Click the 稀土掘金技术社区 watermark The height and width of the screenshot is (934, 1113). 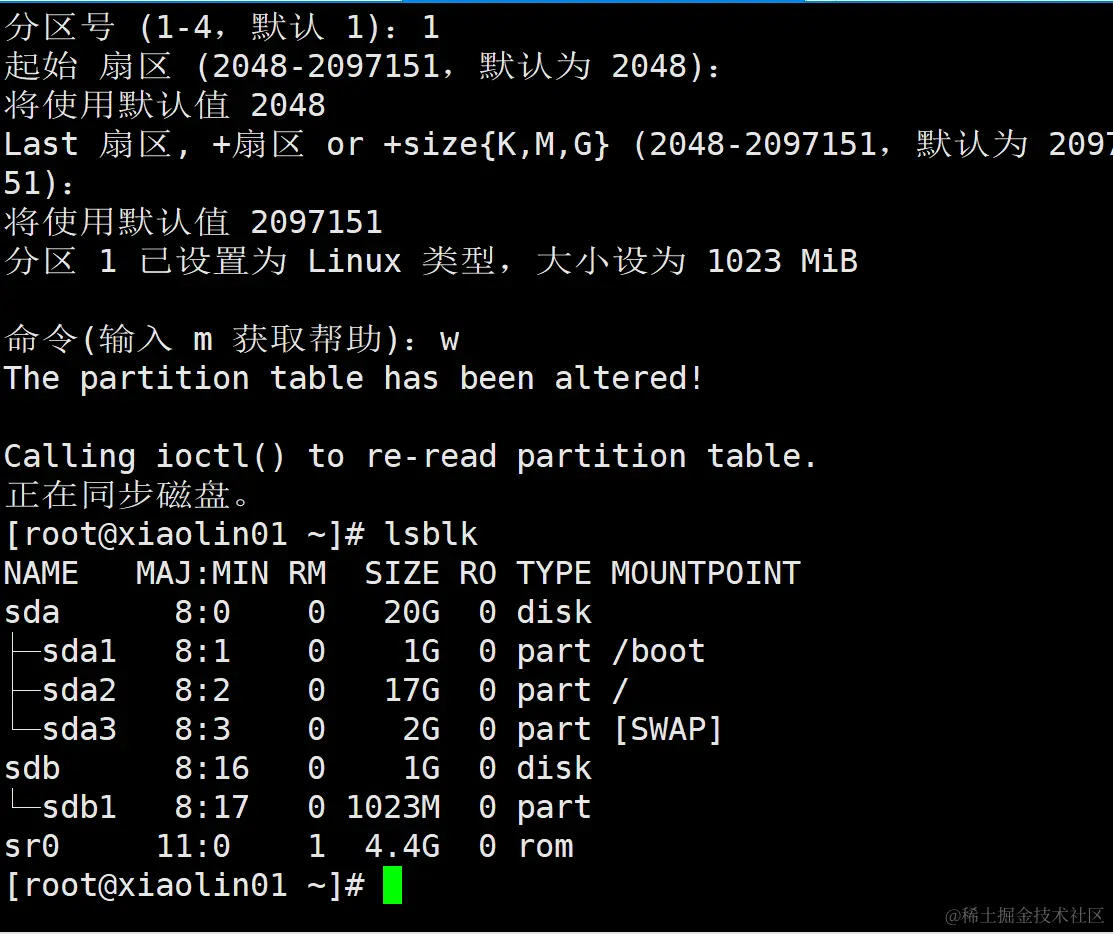coord(1020,917)
